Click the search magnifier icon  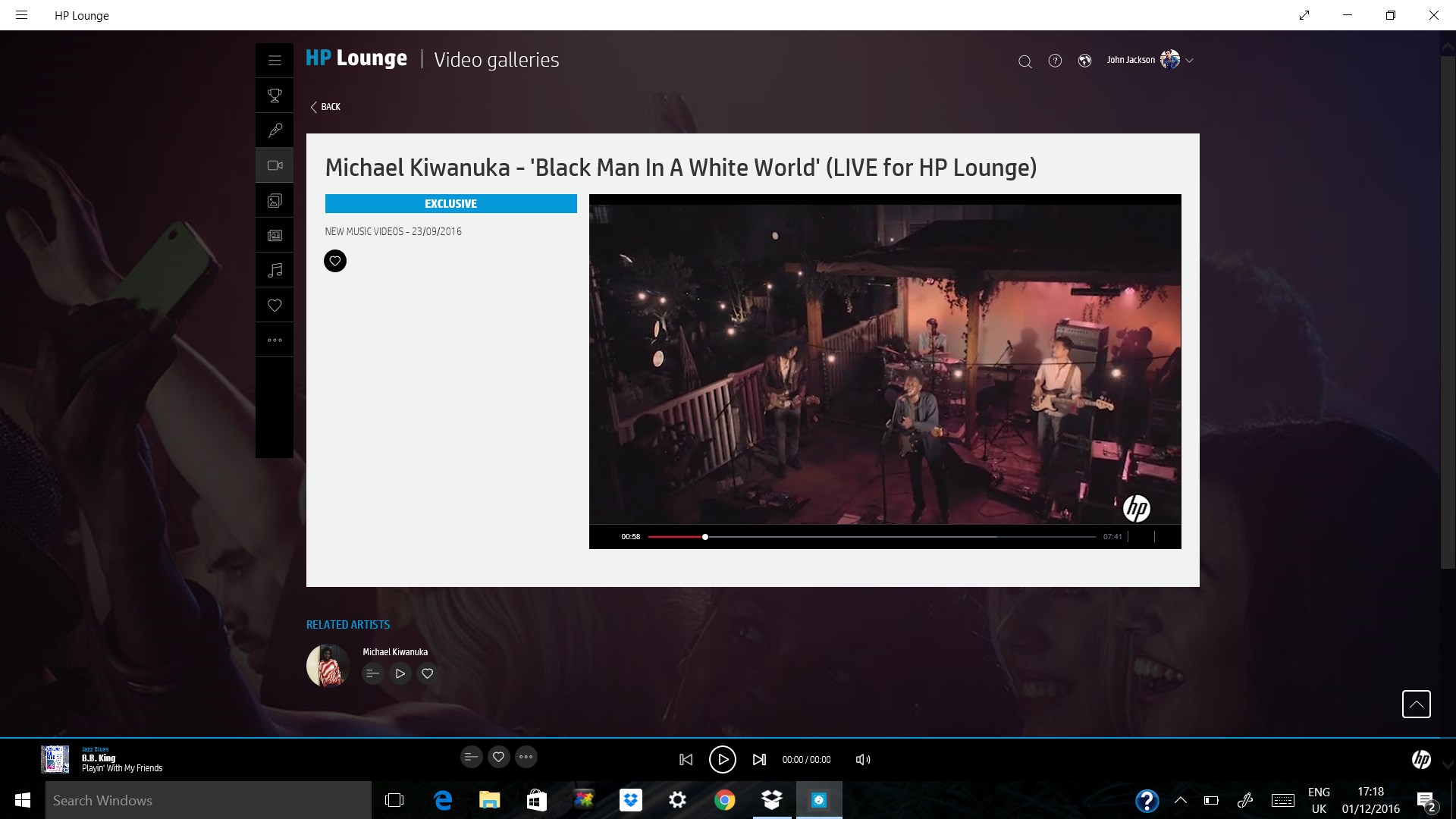1025,61
